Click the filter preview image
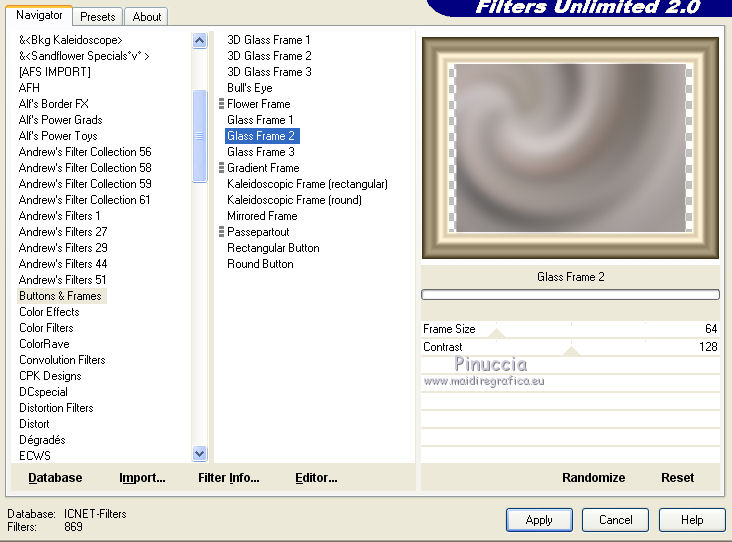The image size is (732, 542). [x=570, y=148]
